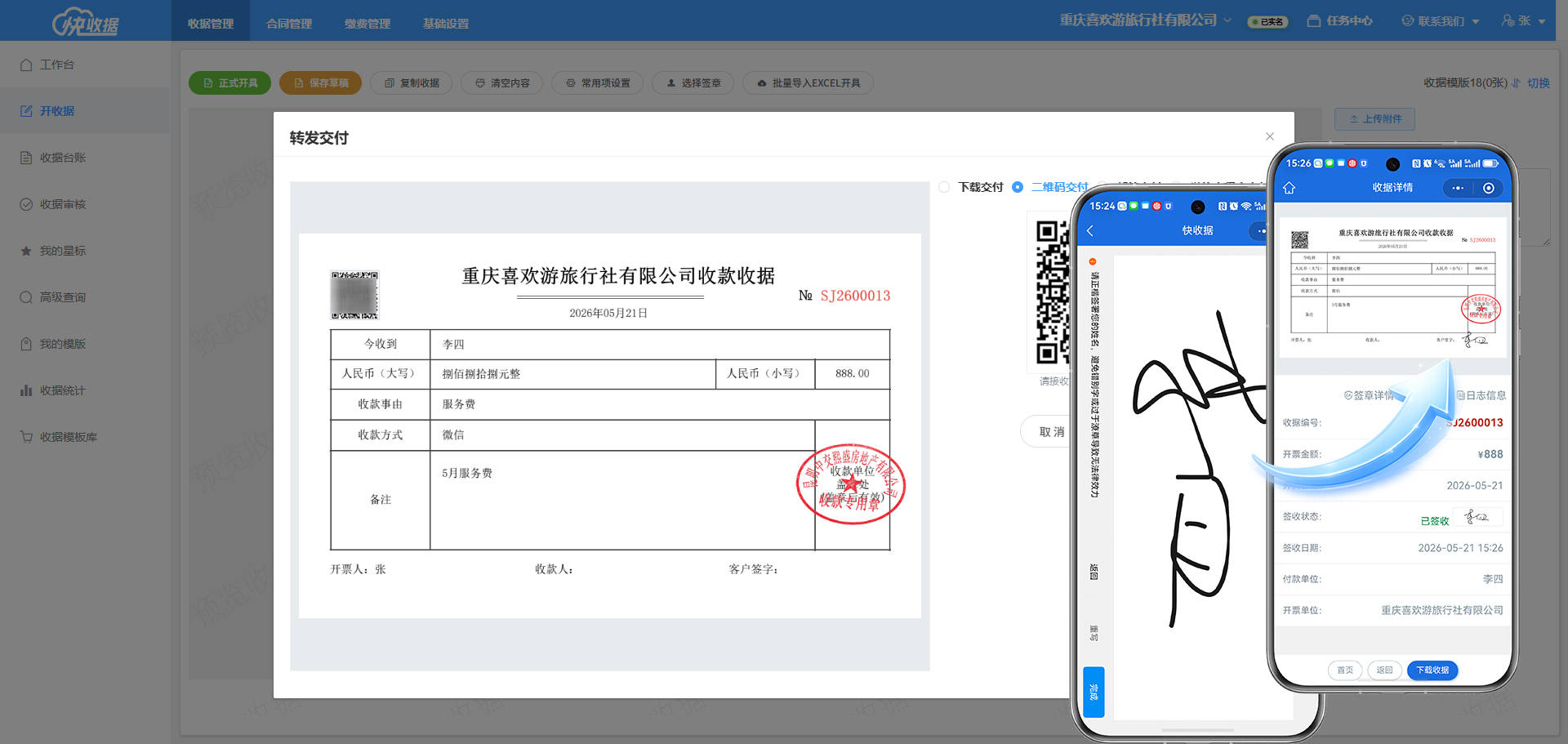Tap the back arrow on 快收据 phone screen
1568x744 pixels.
(1090, 231)
